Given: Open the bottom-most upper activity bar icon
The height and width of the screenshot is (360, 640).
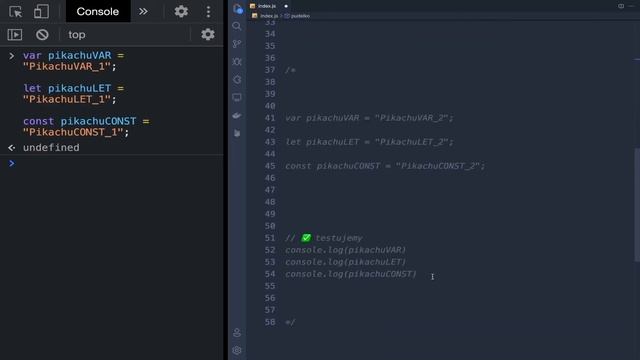Looking at the screenshot, I should [x=237, y=133].
